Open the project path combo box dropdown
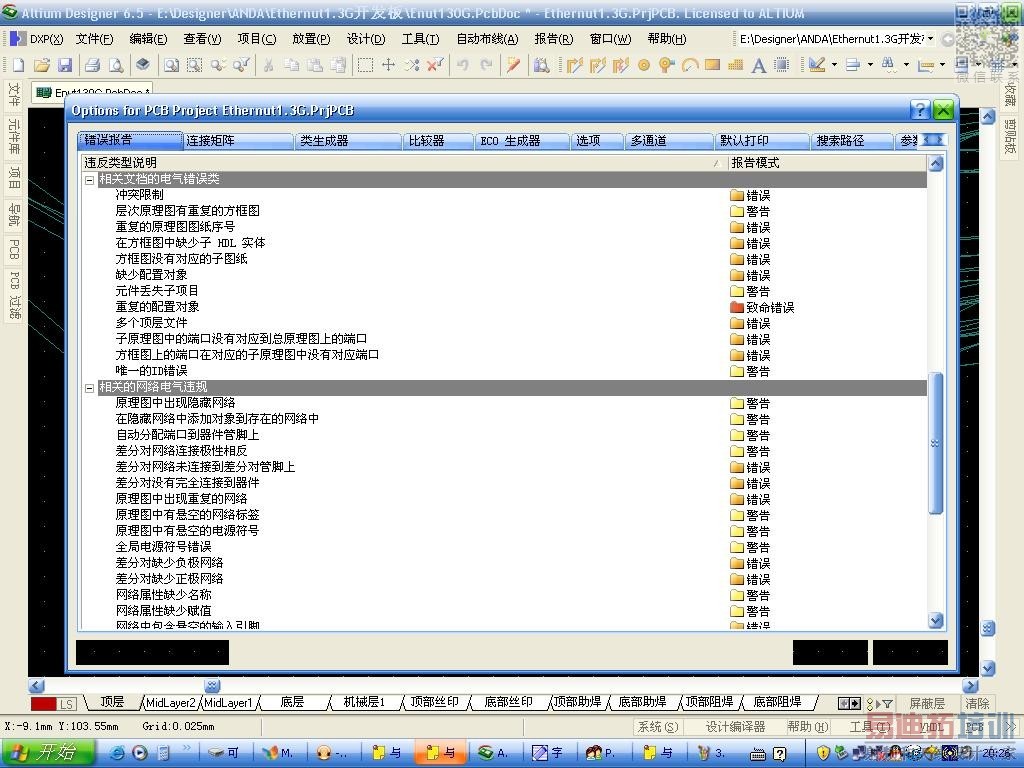The width and height of the screenshot is (1024, 768). pos(930,39)
